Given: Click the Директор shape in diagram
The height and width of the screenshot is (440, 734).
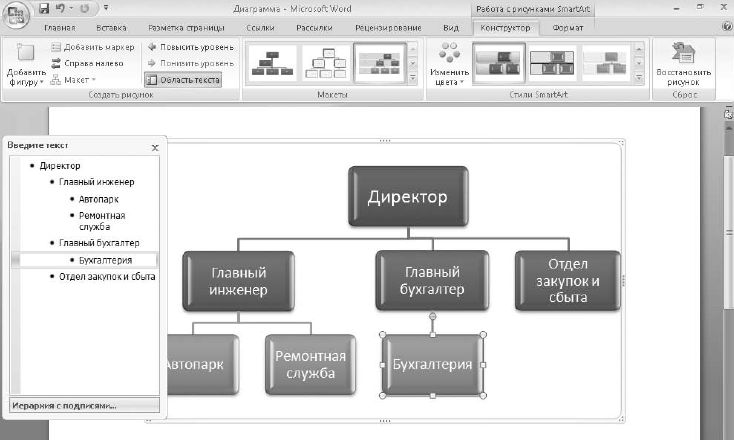Looking at the screenshot, I should [x=408, y=197].
